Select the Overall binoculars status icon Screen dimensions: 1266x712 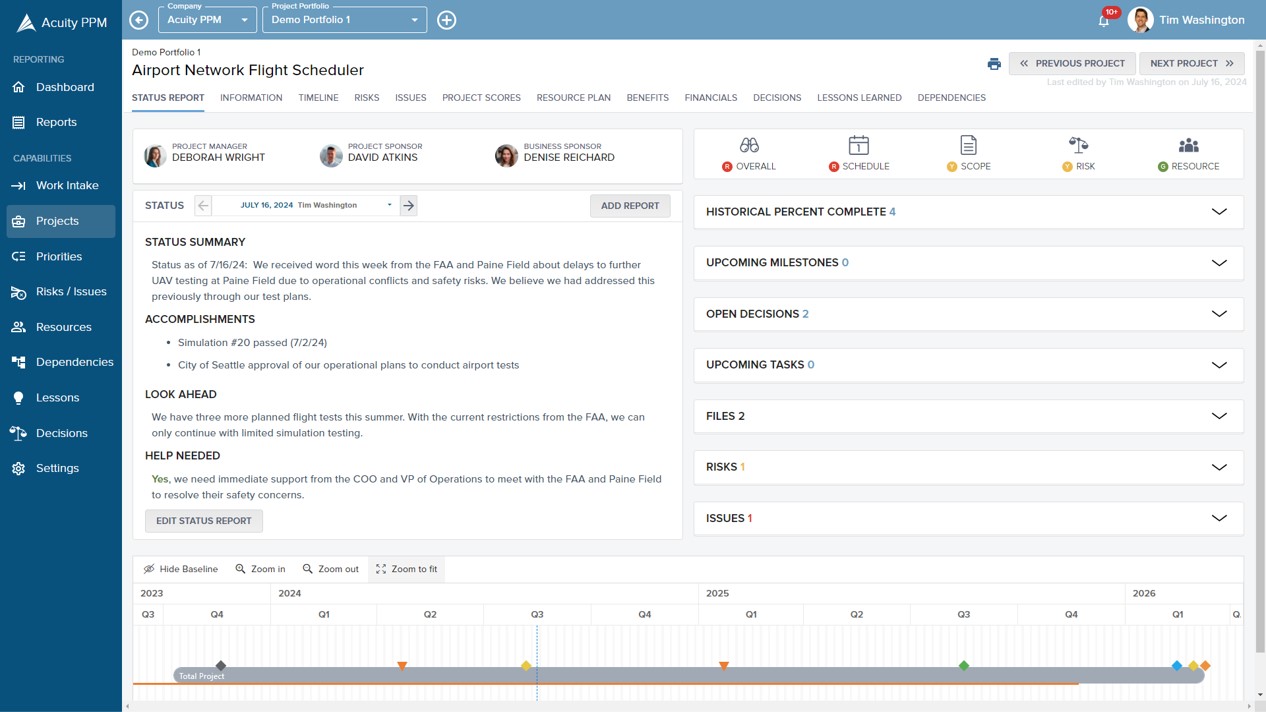[749, 145]
